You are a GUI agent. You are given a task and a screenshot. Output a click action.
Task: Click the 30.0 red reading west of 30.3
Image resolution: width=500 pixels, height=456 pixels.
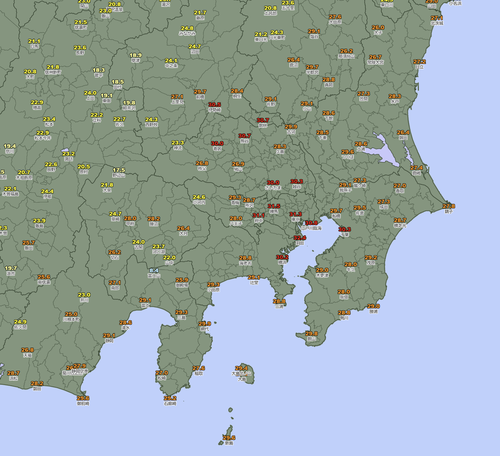pyautogui.click(x=273, y=183)
